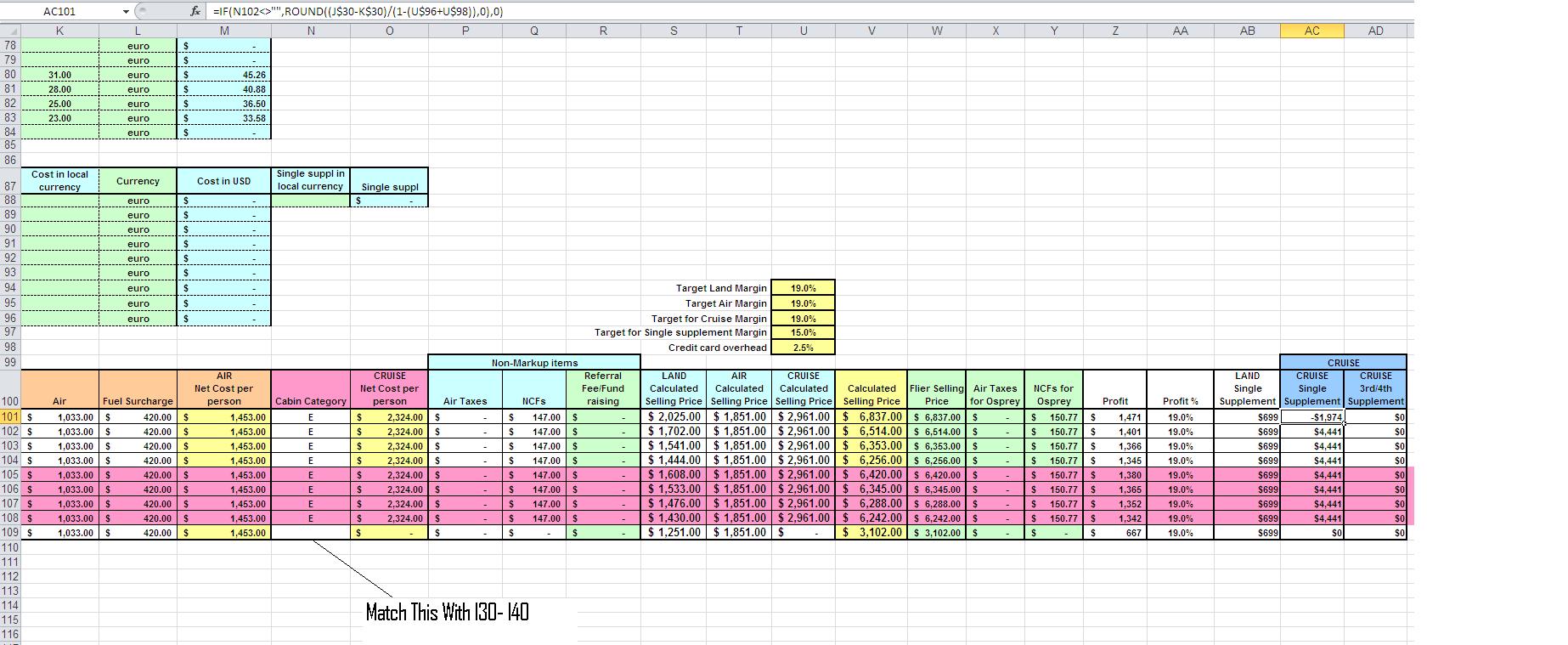Click the local cost cell showing 31.00
1568x645 pixels.
[x=59, y=75]
